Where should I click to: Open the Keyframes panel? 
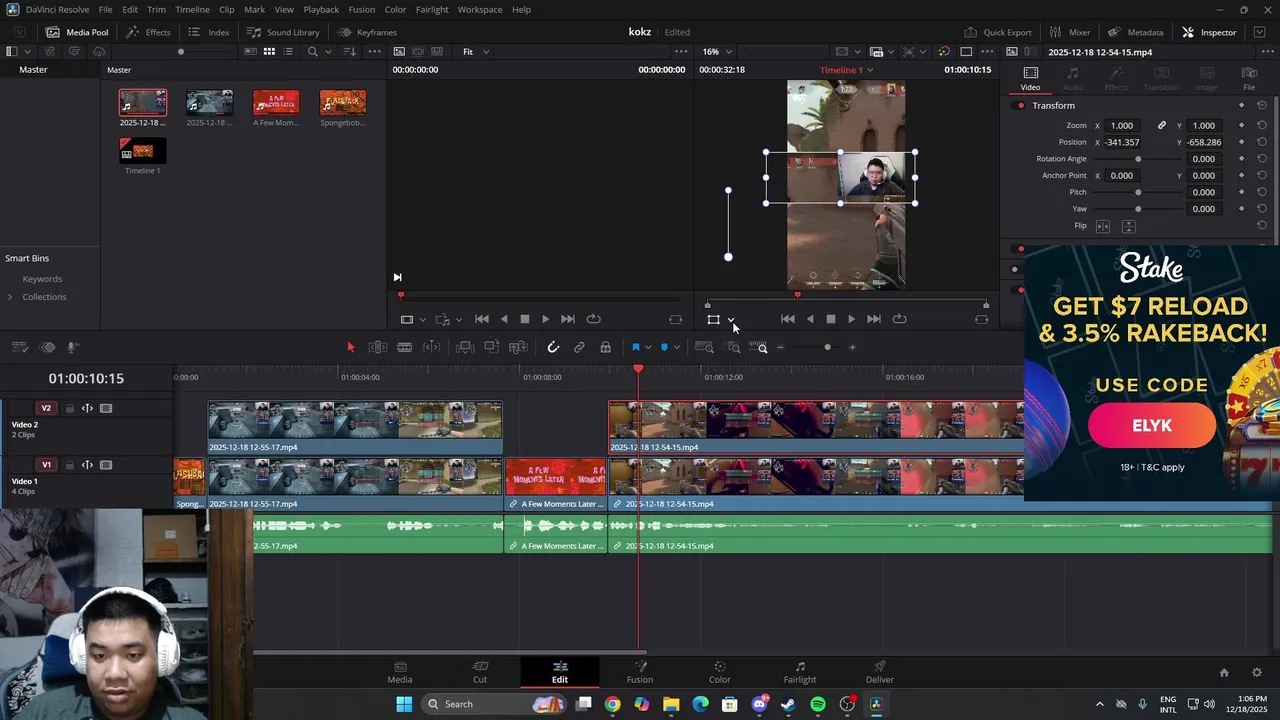tap(367, 32)
